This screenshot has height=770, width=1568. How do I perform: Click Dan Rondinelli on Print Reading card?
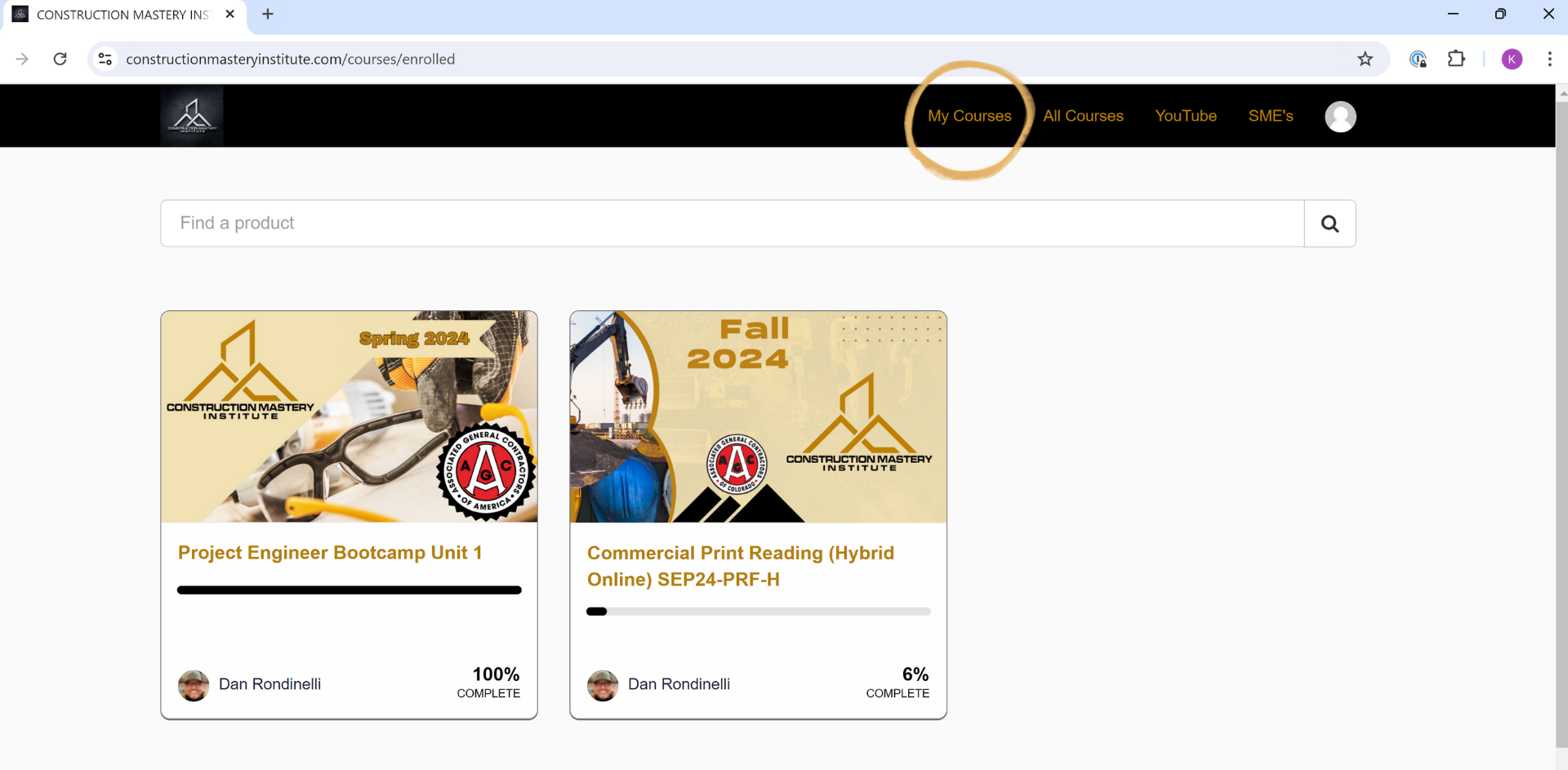coord(679,684)
